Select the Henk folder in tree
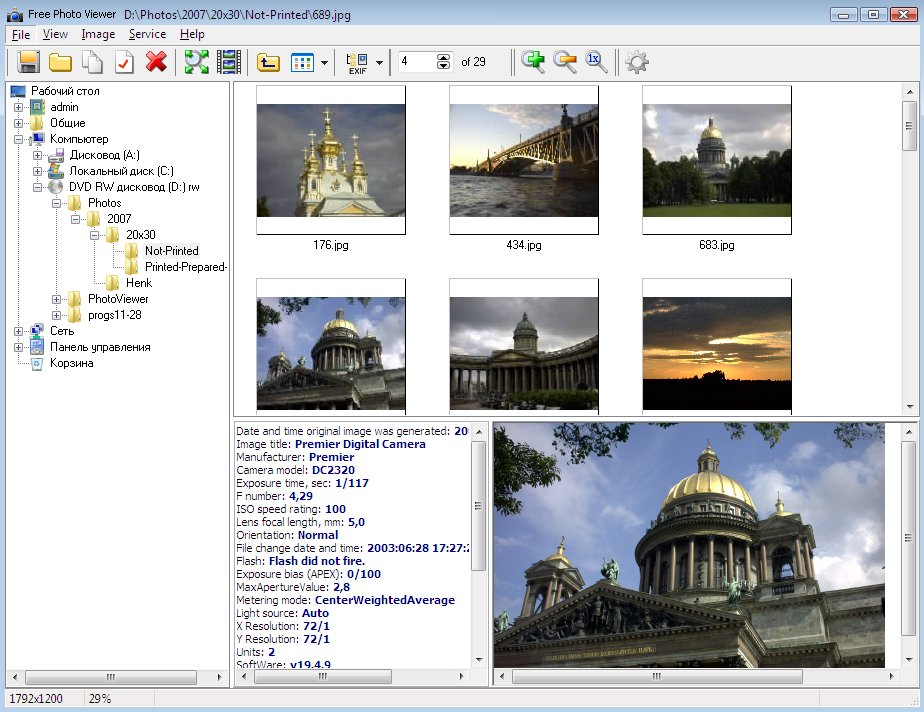Screen dimensions: 924x712 138,283
